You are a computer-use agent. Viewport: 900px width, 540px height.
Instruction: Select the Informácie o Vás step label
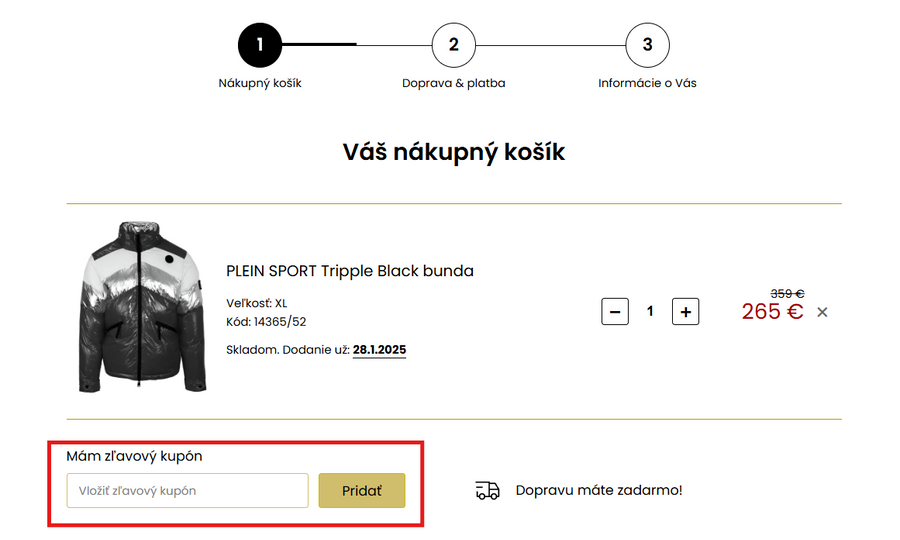tap(647, 83)
